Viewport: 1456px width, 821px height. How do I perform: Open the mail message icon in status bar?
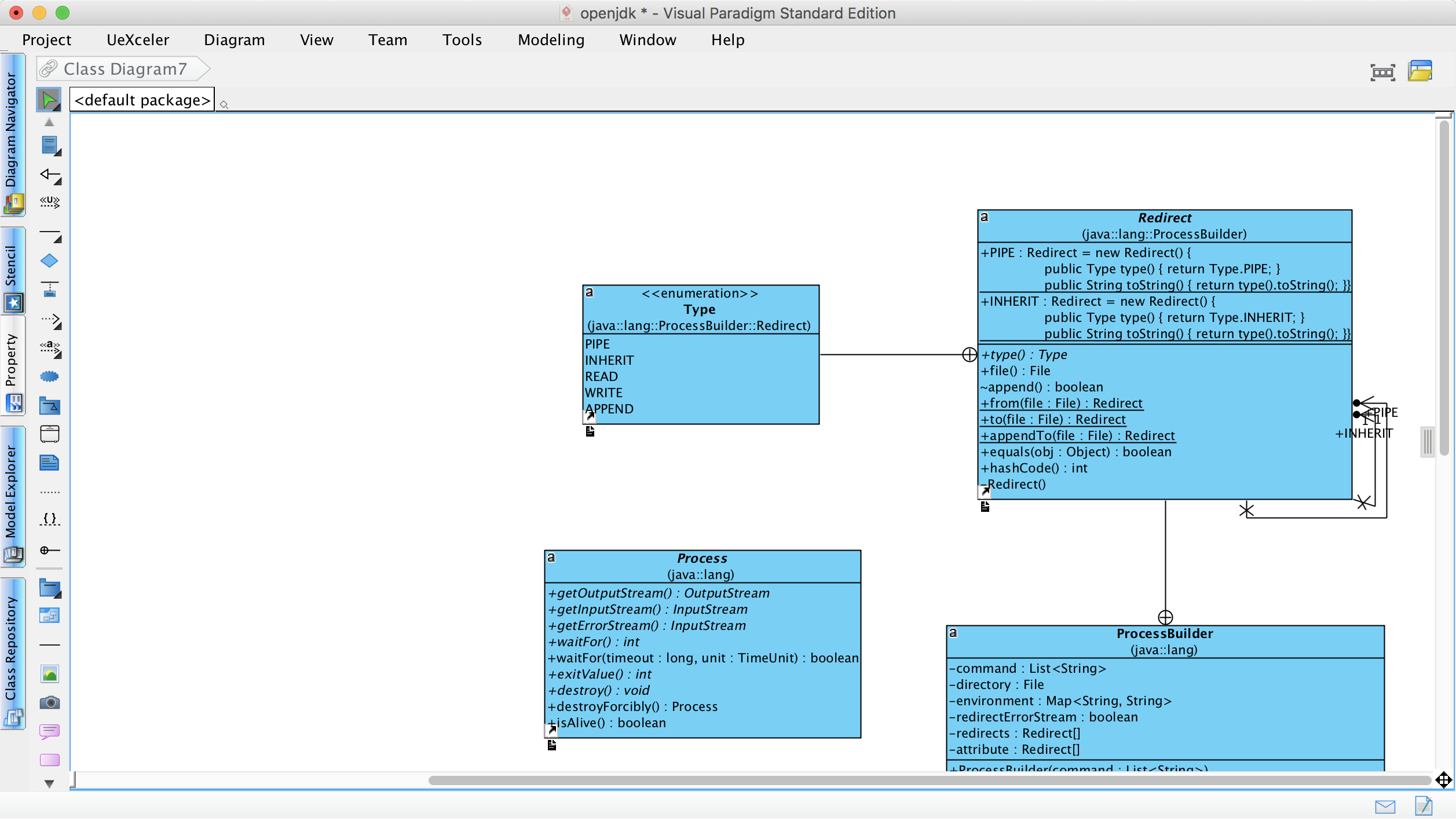point(1385,807)
